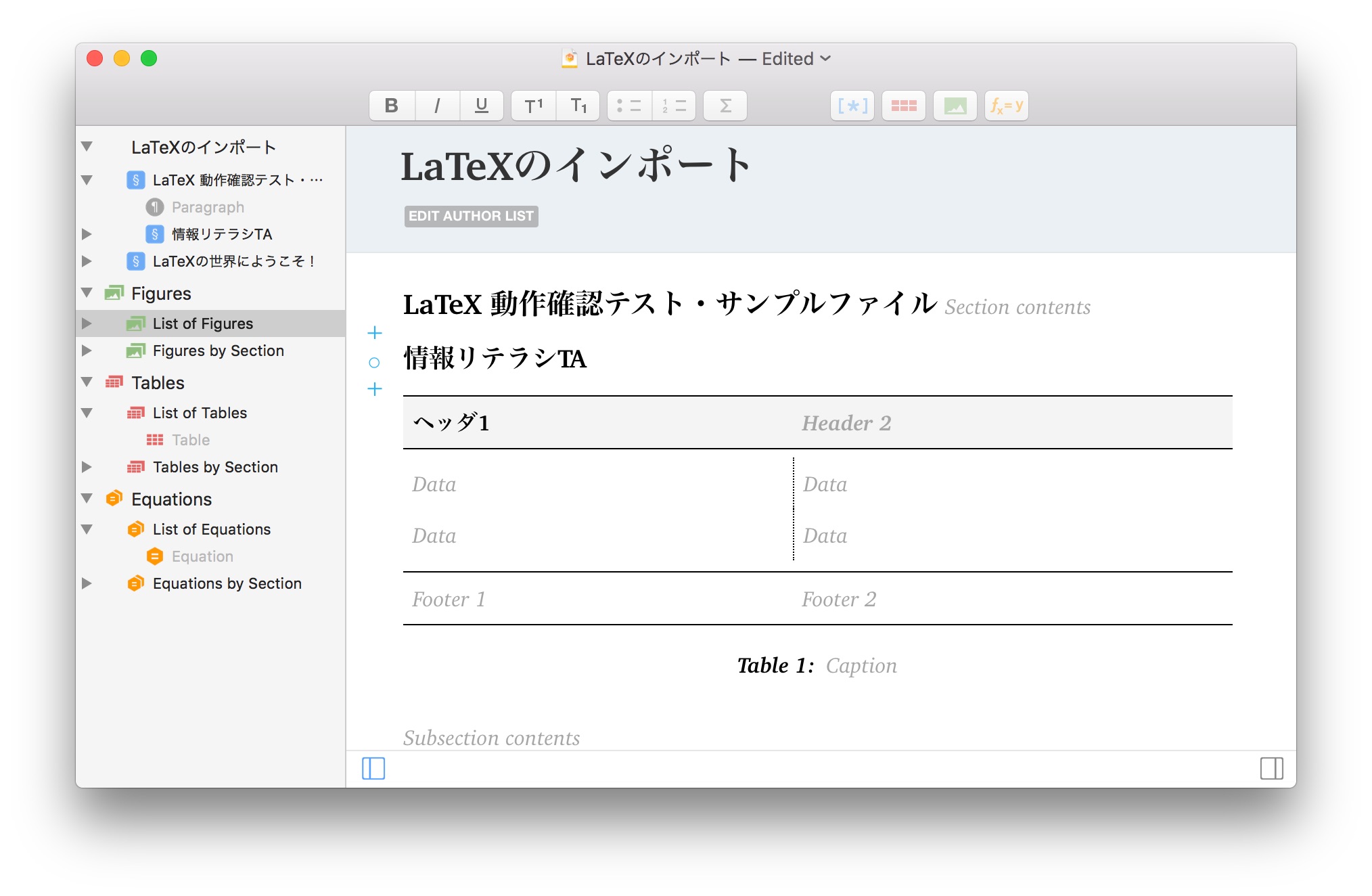
Task: Insert a citation with bracket-star button
Action: click(852, 106)
